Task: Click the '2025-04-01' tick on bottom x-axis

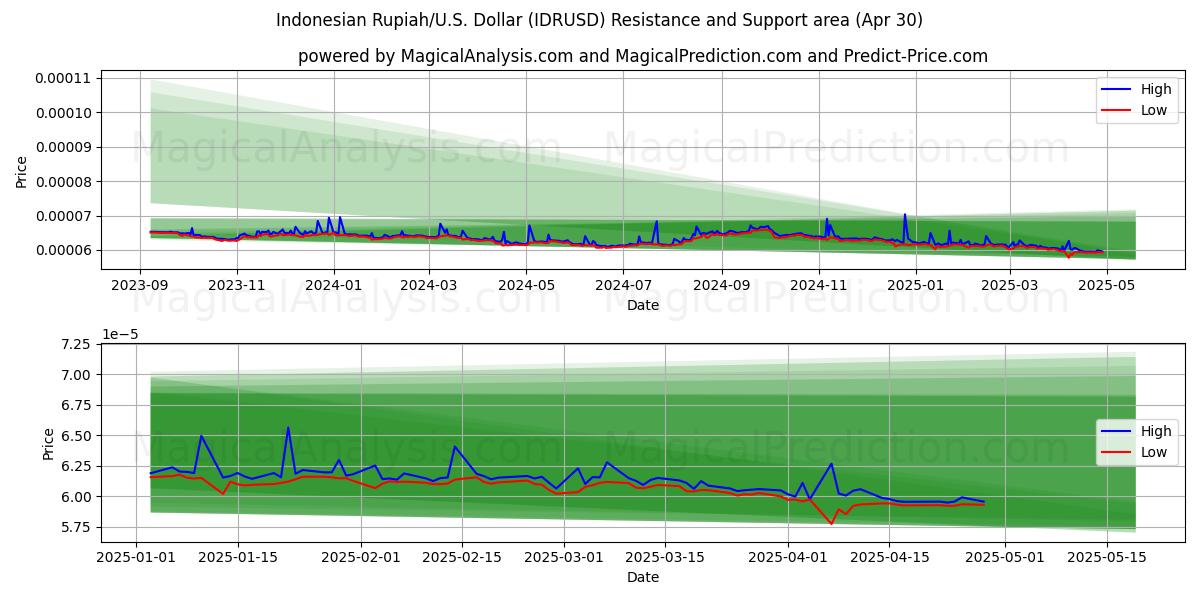Action: click(x=788, y=557)
